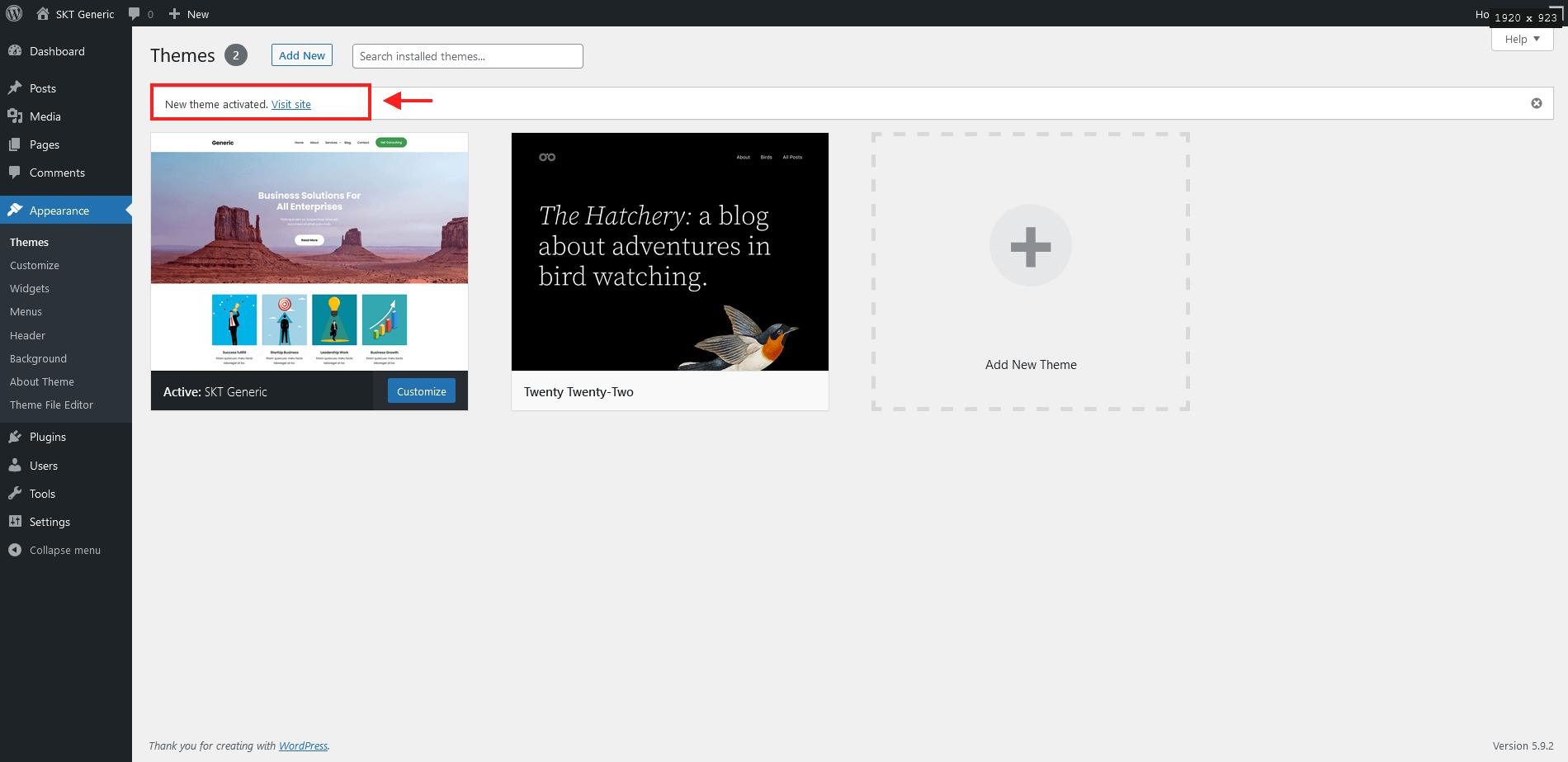Open the WordPress logo menu
The image size is (1568, 762).
coord(14,13)
